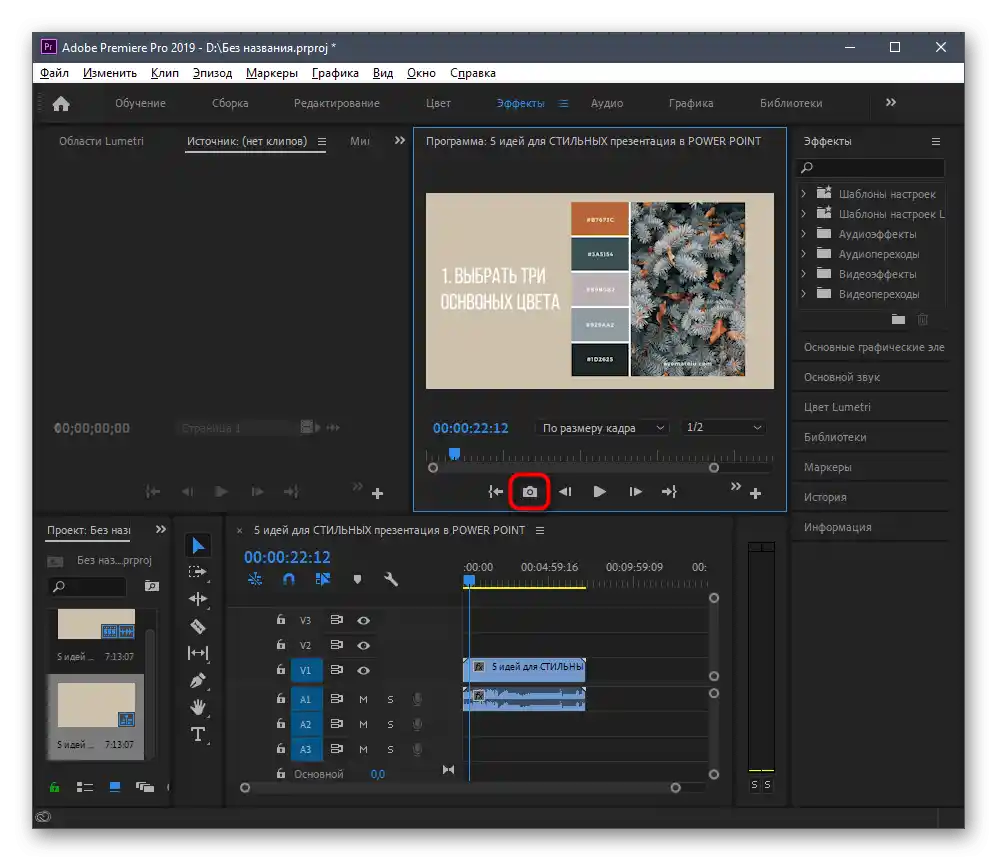This screenshot has height=861, width=997.
Task: Open the zoom level dropdown "По размеру кадра"
Action: tap(602, 428)
